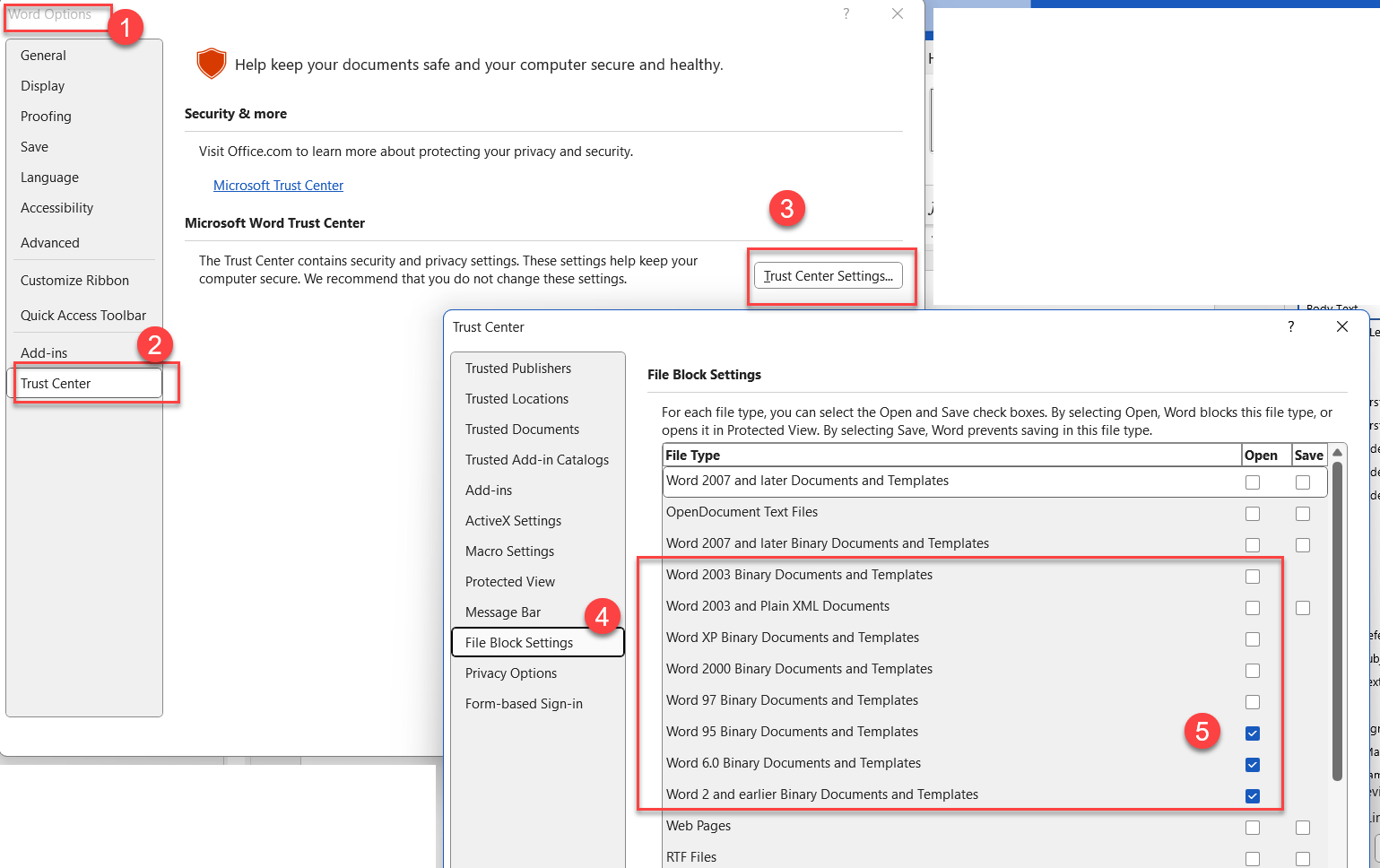
Task: Select File Block Settings section
Action: 538,643
